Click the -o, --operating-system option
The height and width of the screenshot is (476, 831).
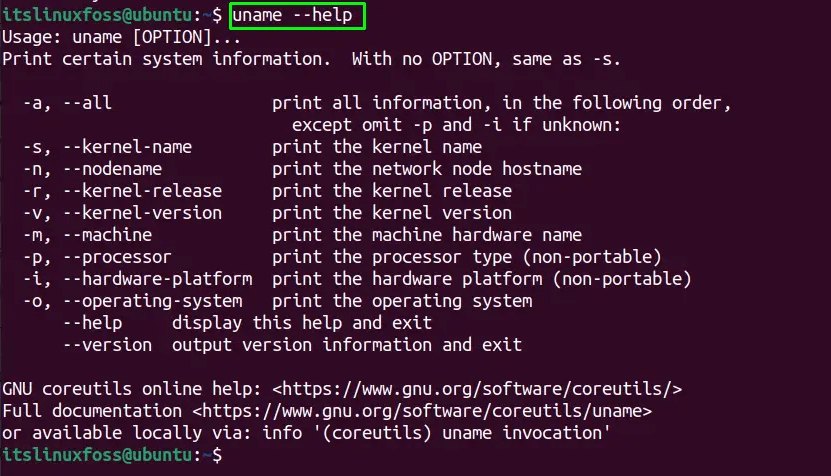click(x=132, y=301)
